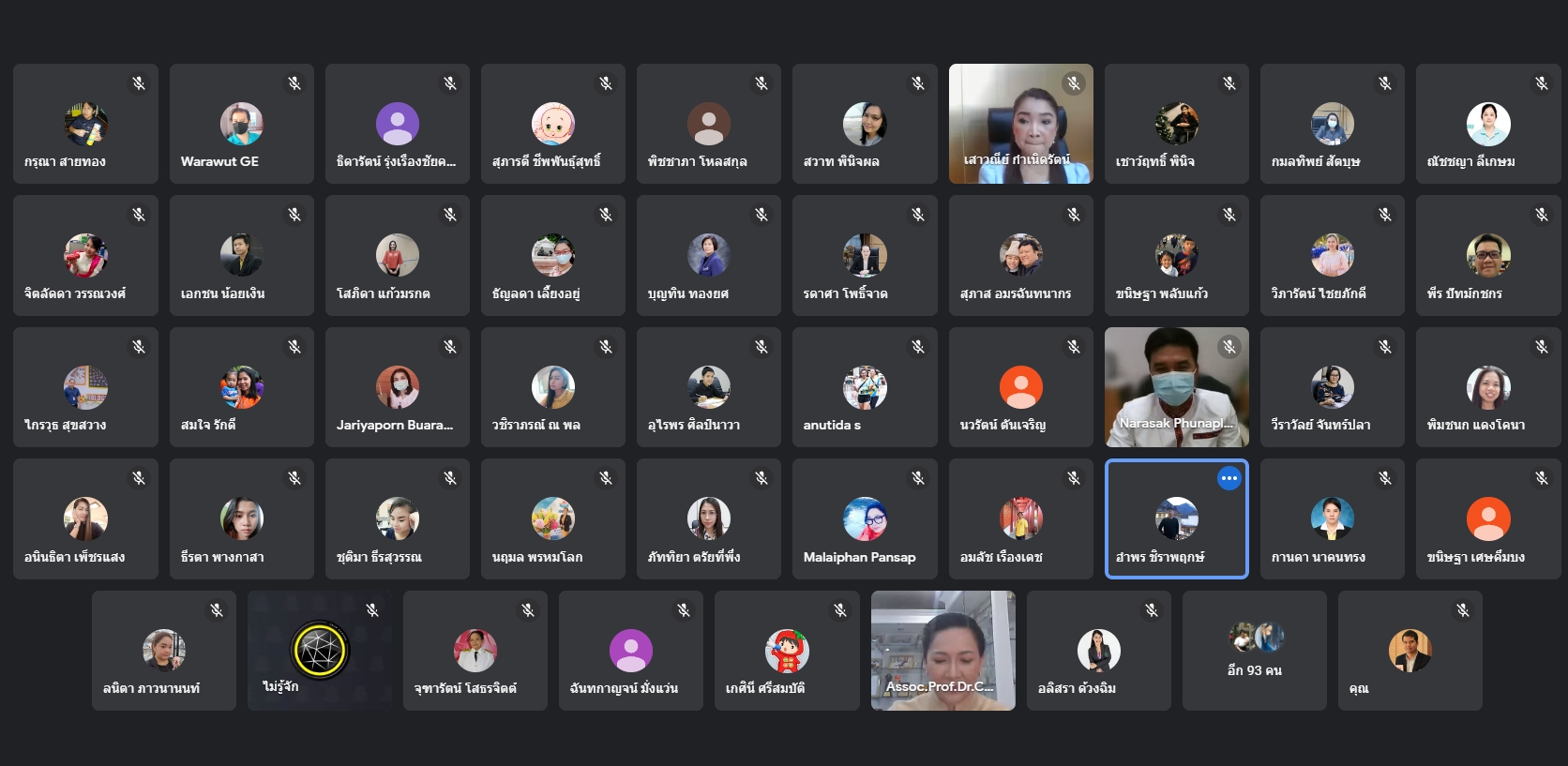Click mute indicator on Narasak Phunapl... video tile
1568x766 pixels.
[x=1229, y=347]
